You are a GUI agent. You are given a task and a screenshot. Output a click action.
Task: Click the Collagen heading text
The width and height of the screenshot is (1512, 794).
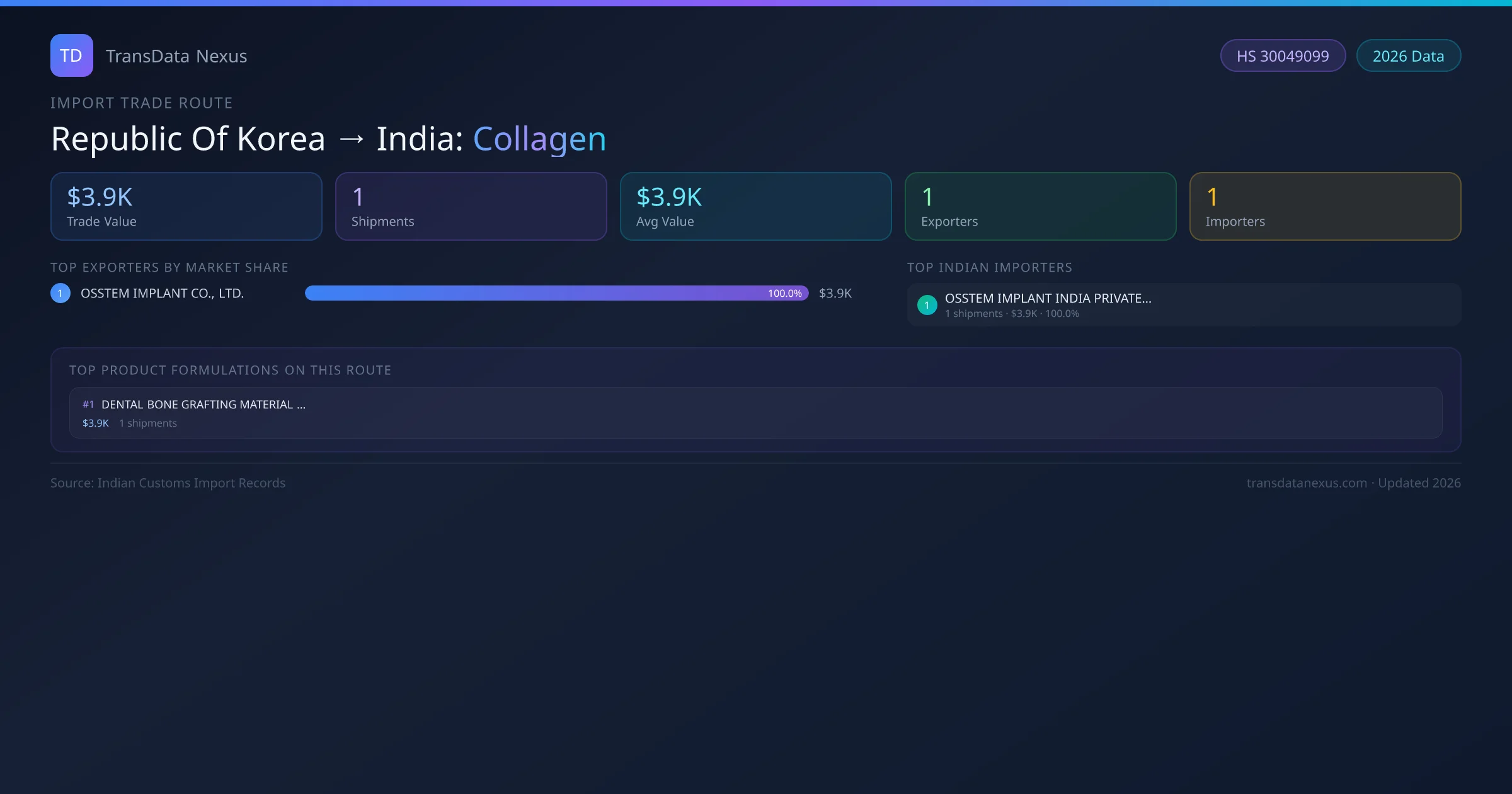click(x=539, y=138)
